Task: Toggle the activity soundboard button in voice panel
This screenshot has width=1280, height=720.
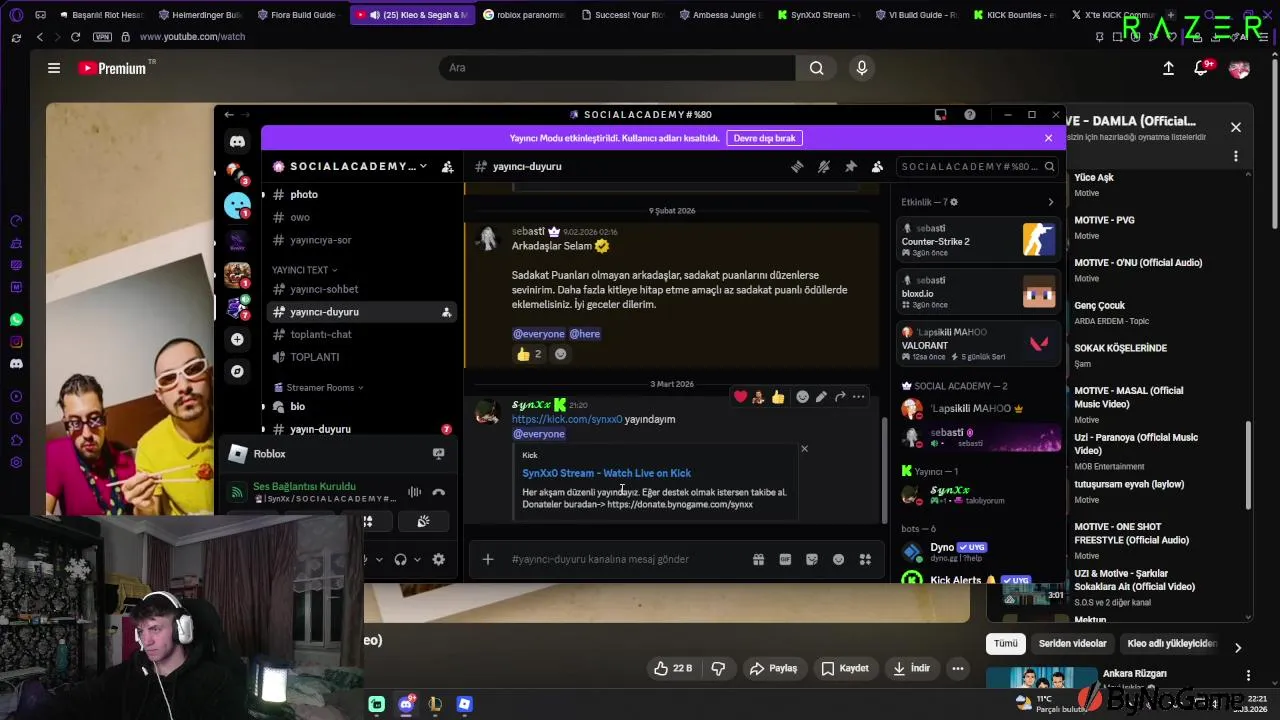Action: [x=423, y=521]
